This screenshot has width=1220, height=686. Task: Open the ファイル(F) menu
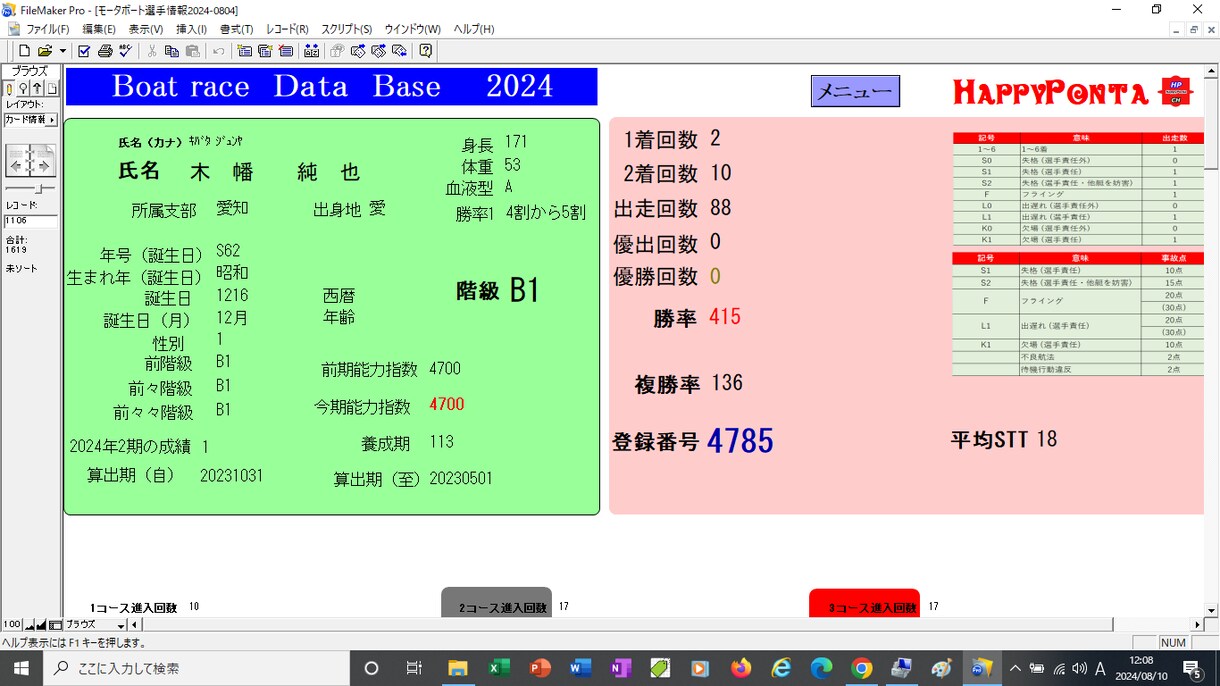coord(48,29)
